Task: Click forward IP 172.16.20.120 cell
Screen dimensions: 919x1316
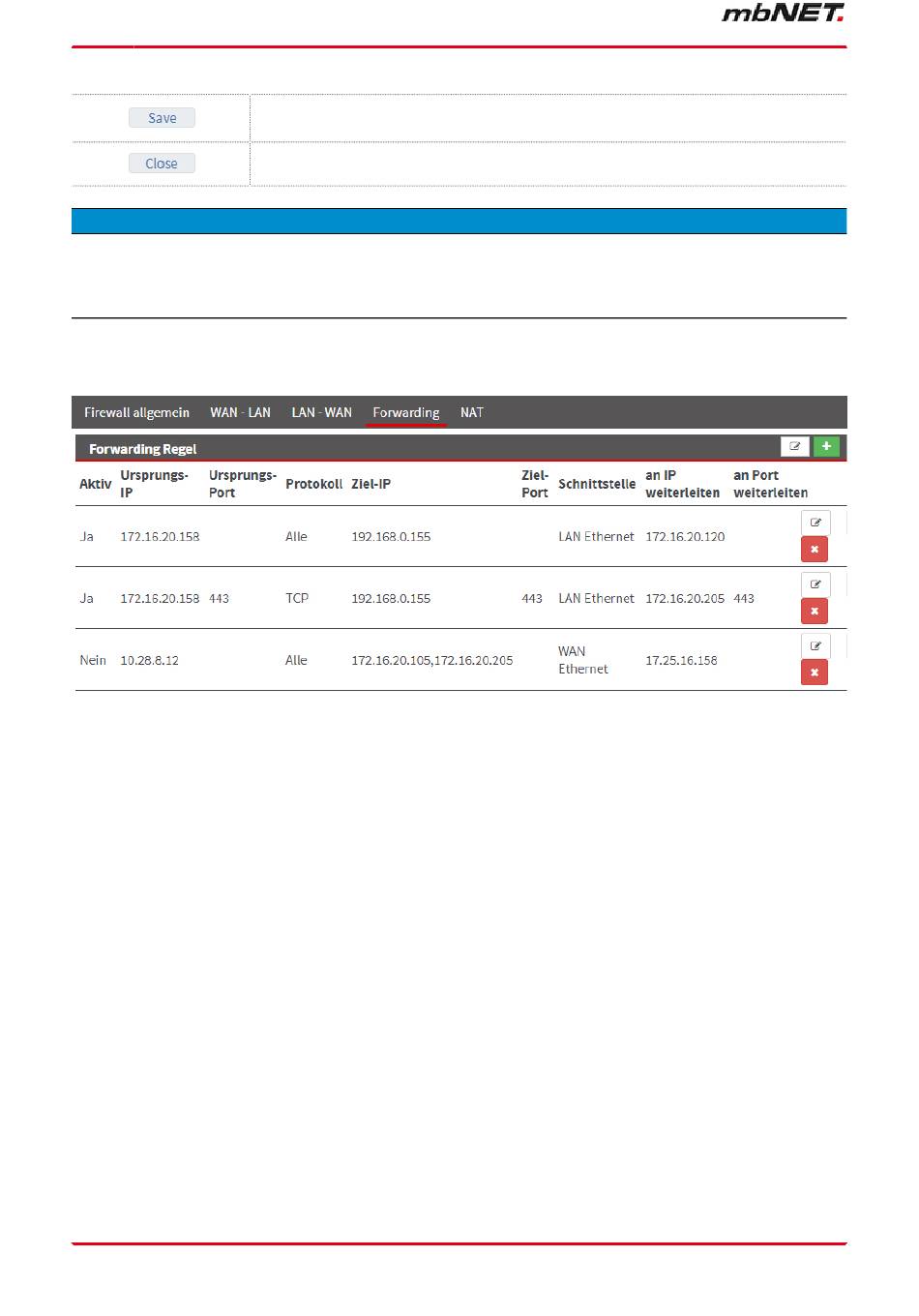Action: (x=685, y=536)
